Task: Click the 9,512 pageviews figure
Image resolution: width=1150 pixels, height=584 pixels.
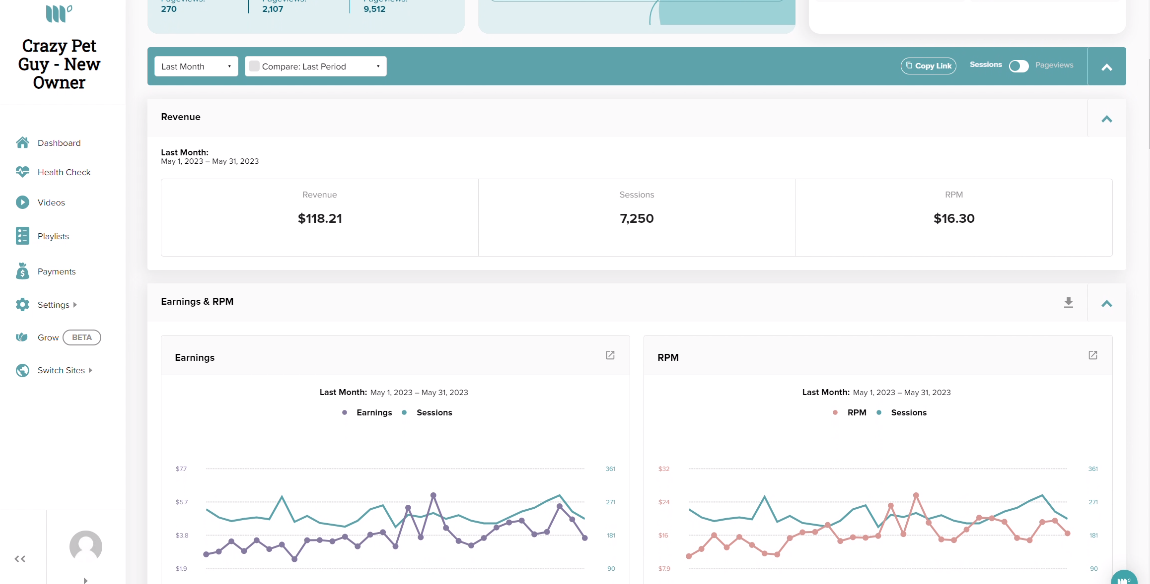Action: tap(374, 10)
